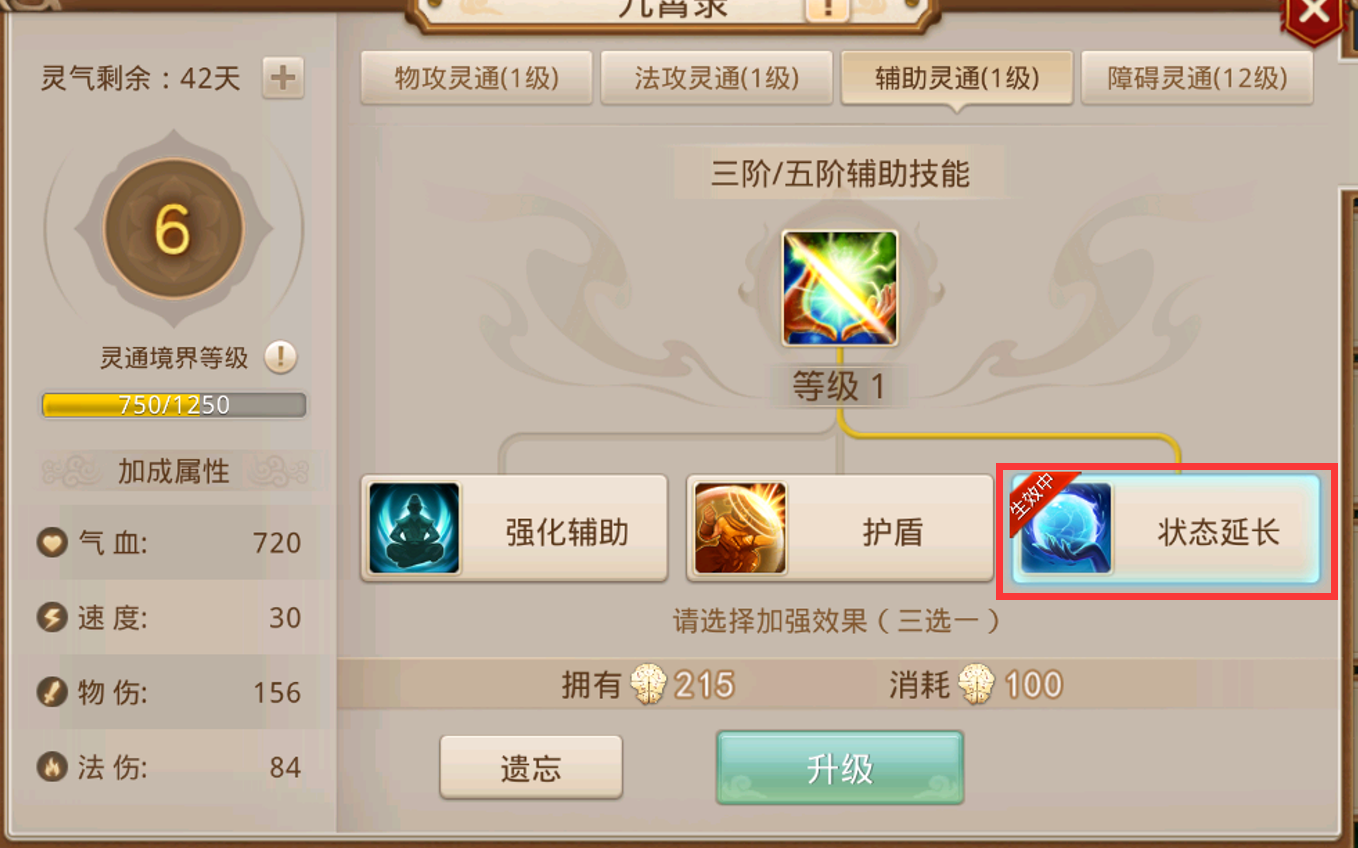Tap the info icon next to 灵通境界等级
The width and height of the screenshot is (1358, 848).
point(281,356)
